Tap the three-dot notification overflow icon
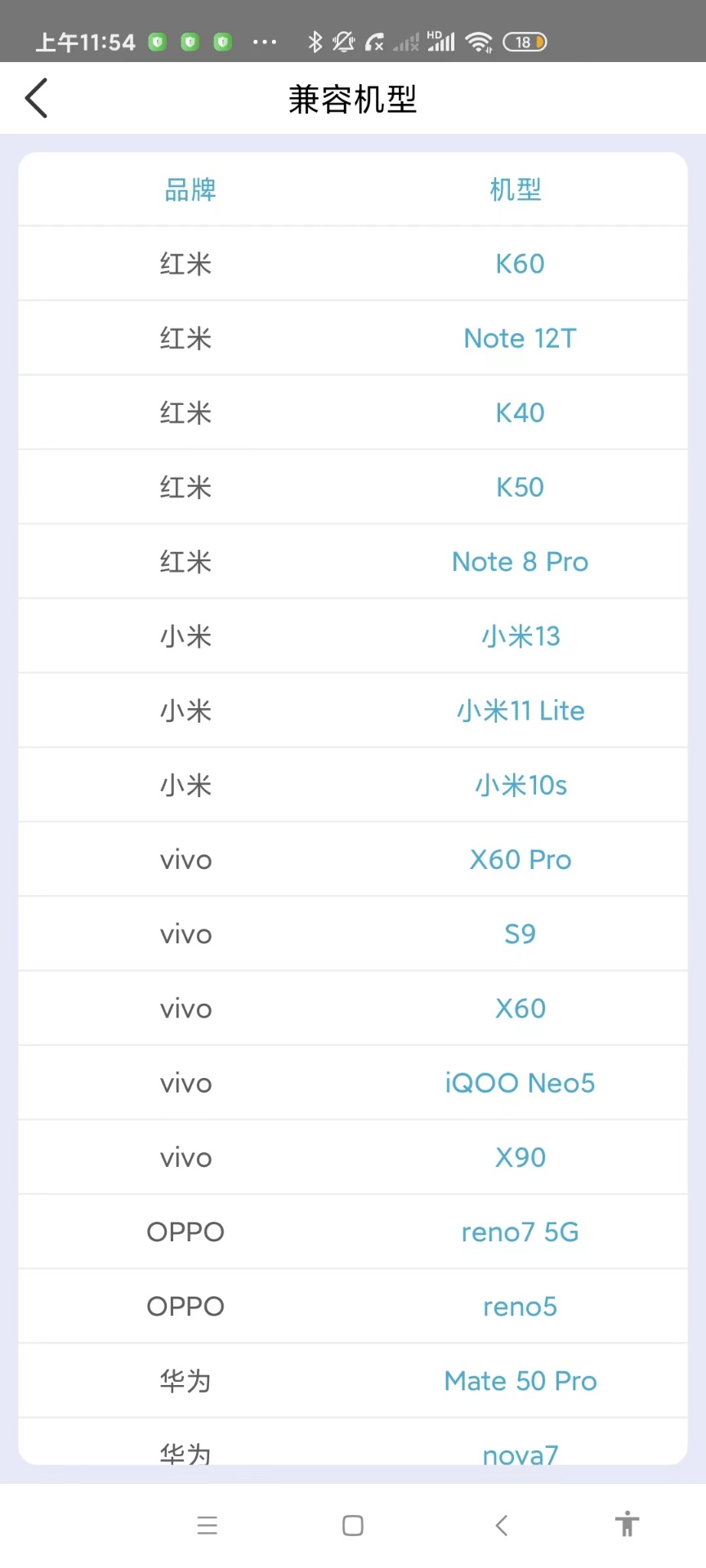The width and height of the screenshot is (706, 1568). [x=265, y=42]
